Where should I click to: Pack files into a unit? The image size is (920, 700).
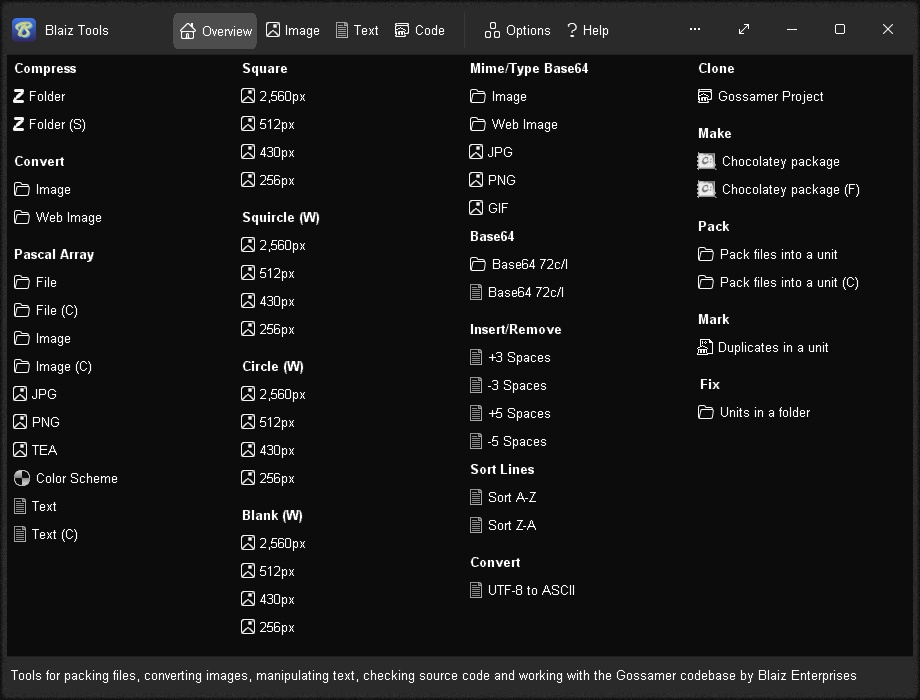777,254
